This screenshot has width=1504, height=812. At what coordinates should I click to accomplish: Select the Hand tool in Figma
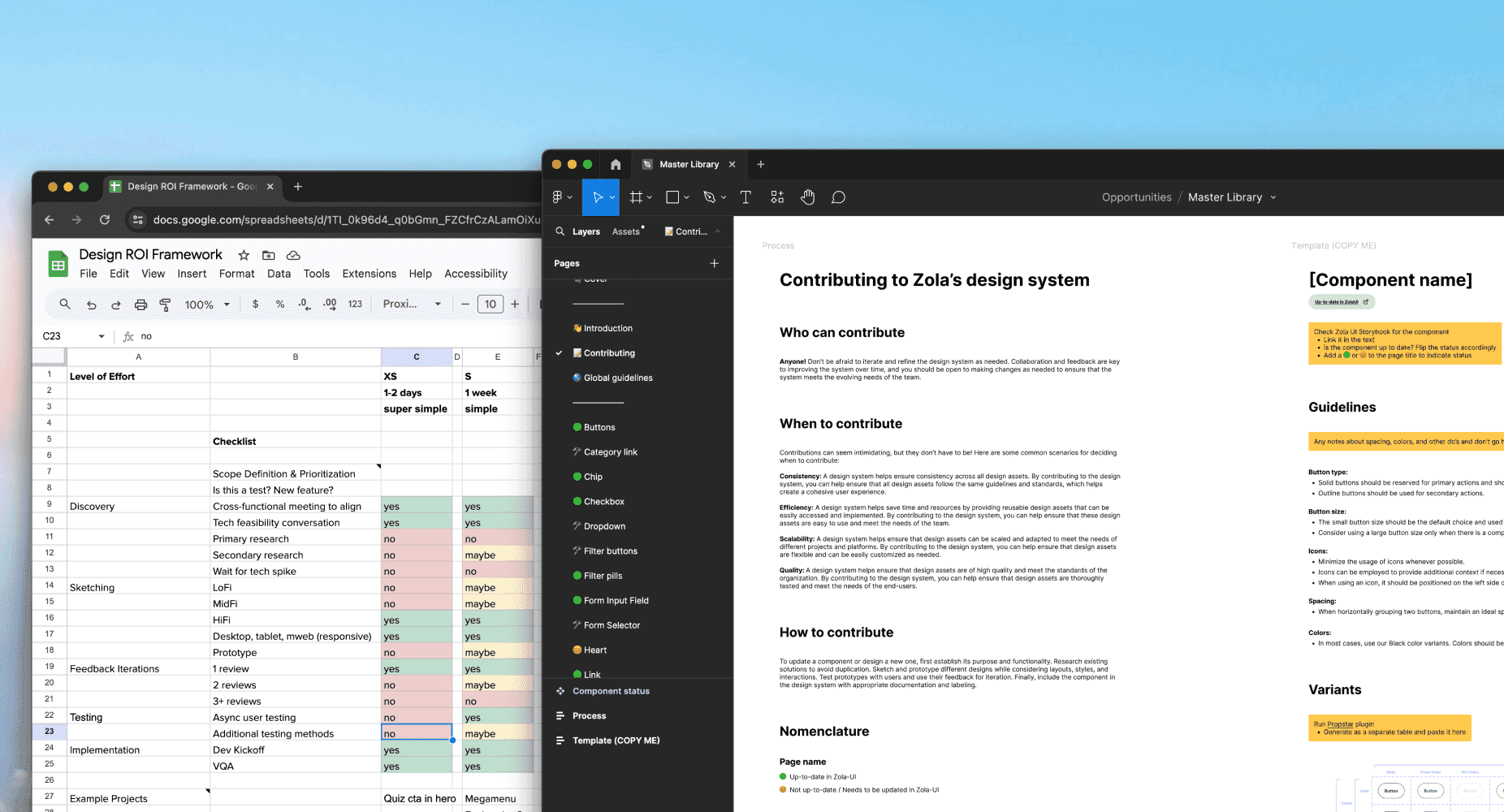click(x=807, y=197)
